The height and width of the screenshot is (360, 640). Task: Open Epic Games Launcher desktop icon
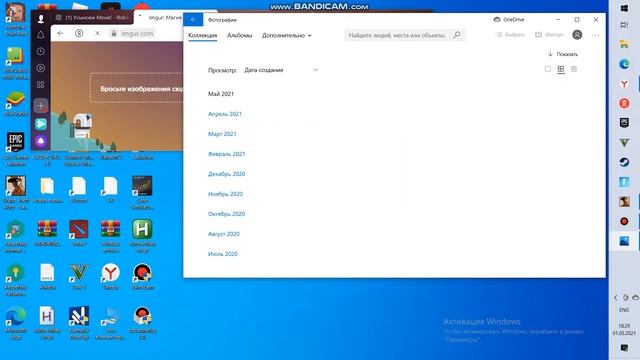pos(16,148)
